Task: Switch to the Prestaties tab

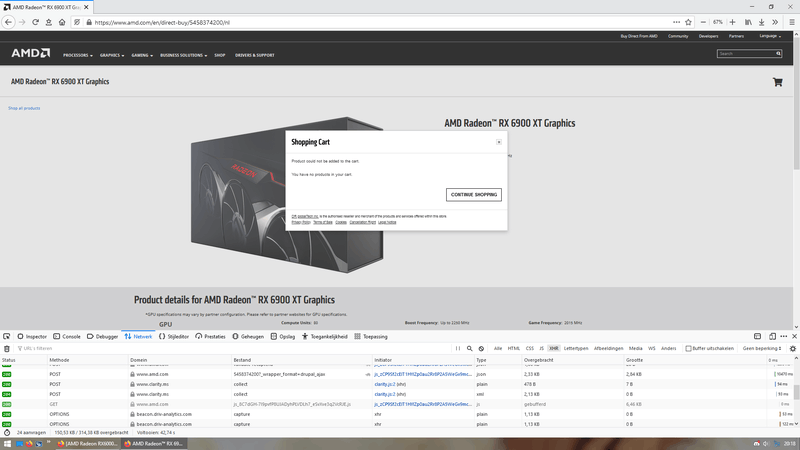Action: pyautogui.click(x=210, y=336)
